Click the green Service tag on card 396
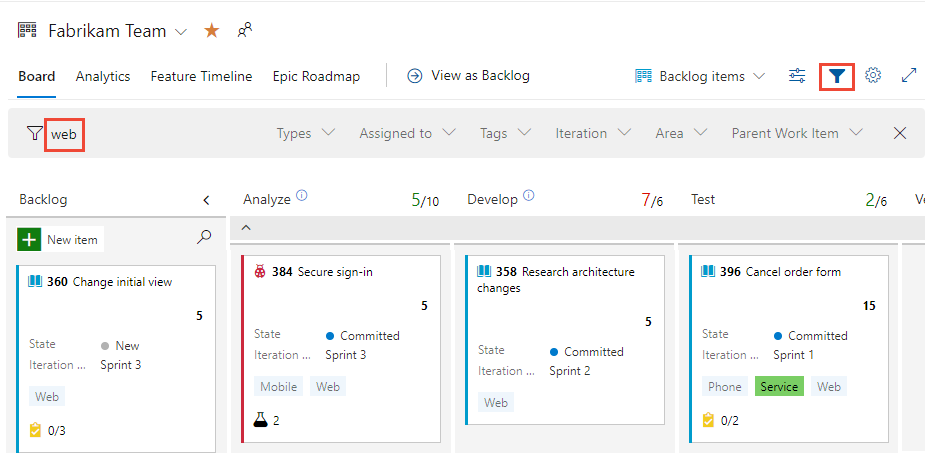 [x=779, y=387]
